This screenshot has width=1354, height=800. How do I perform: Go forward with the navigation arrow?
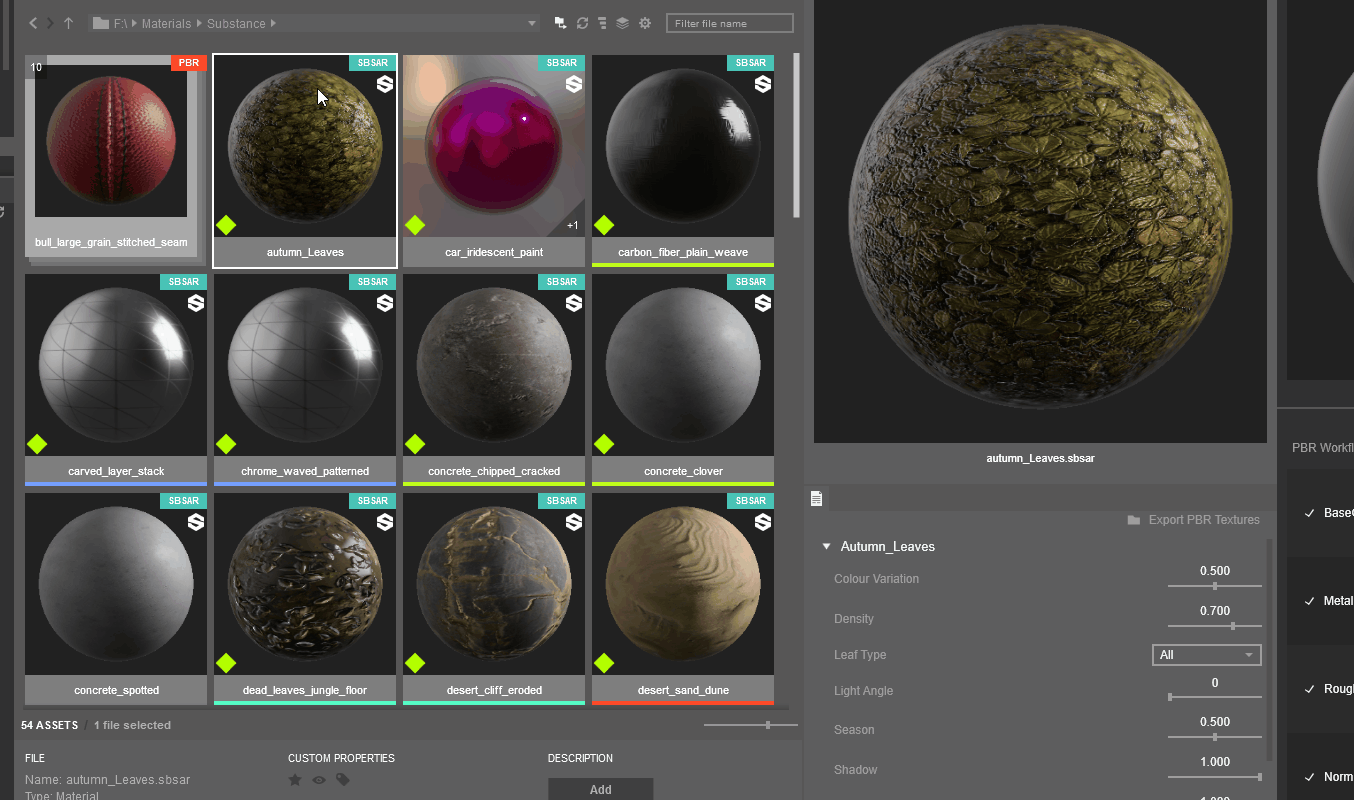[x=50, y=23]
